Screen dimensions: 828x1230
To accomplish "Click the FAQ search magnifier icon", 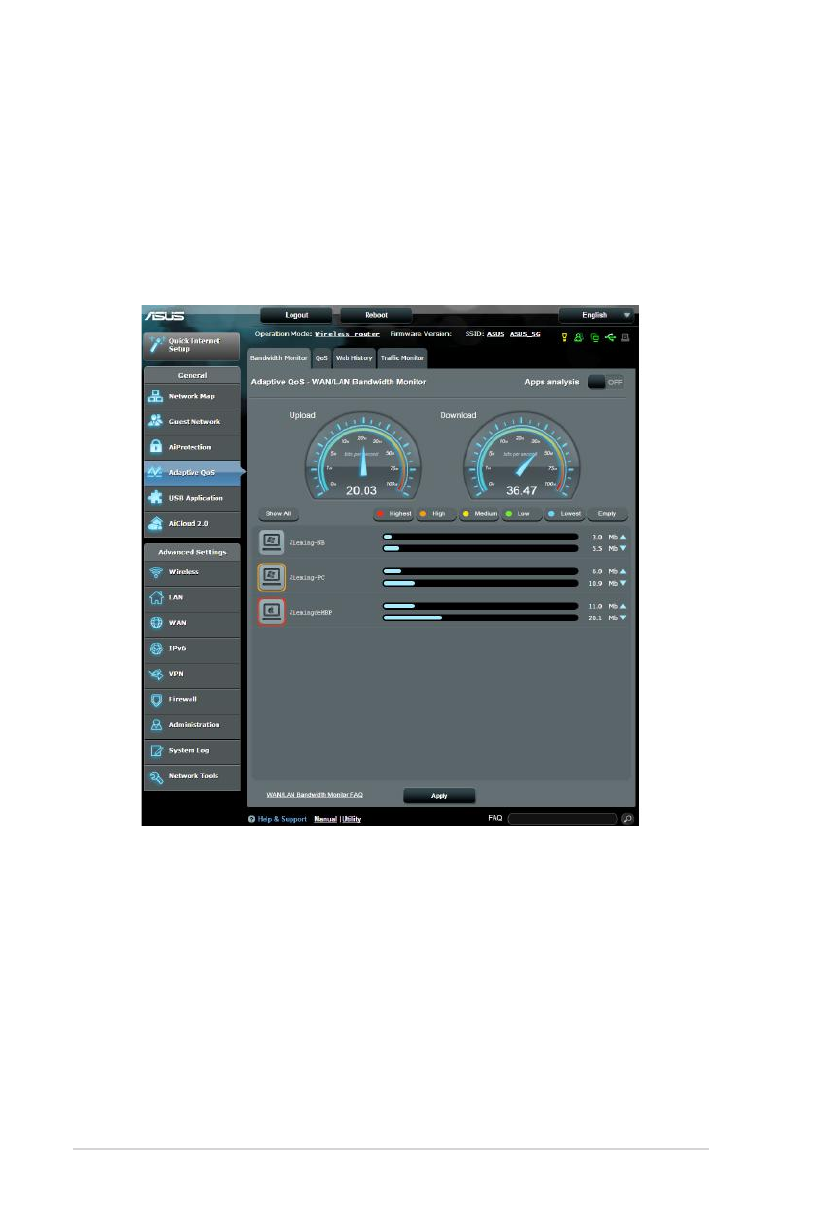I will pyautogui.click(x=627, y=818).
